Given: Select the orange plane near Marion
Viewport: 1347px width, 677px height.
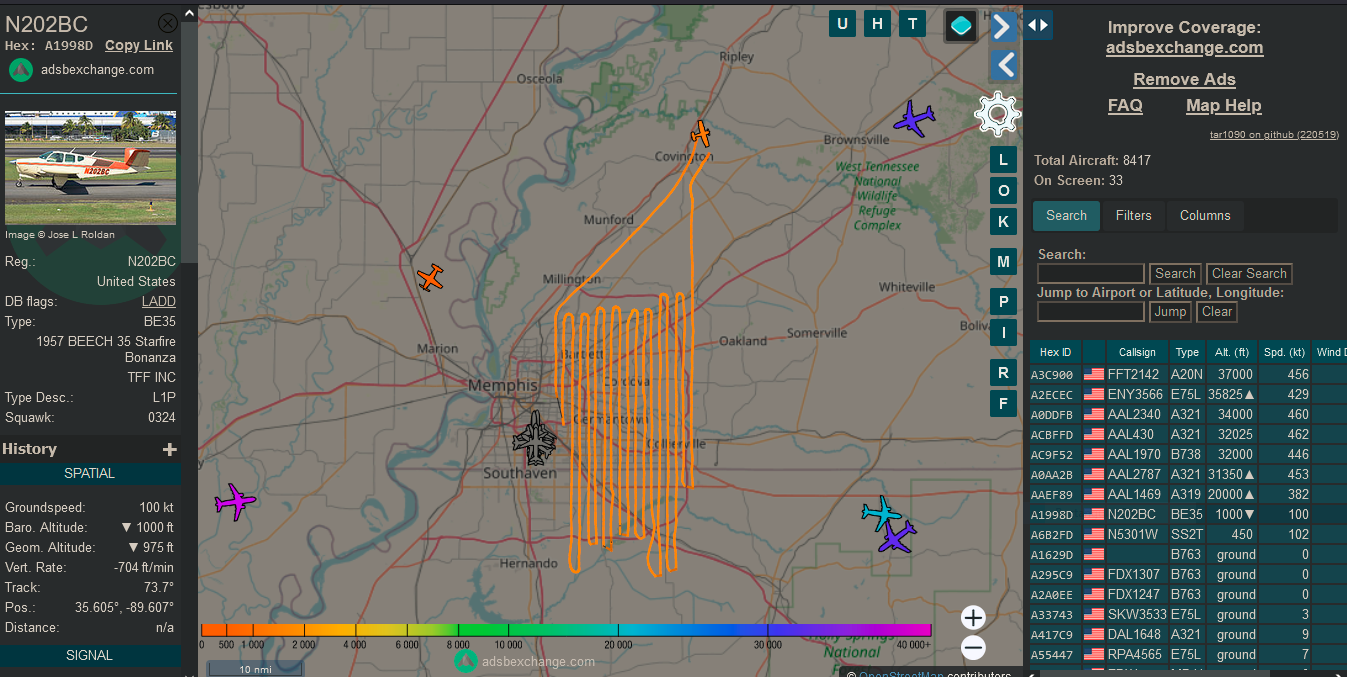Looking at the screenshot, I should point(431,277).
